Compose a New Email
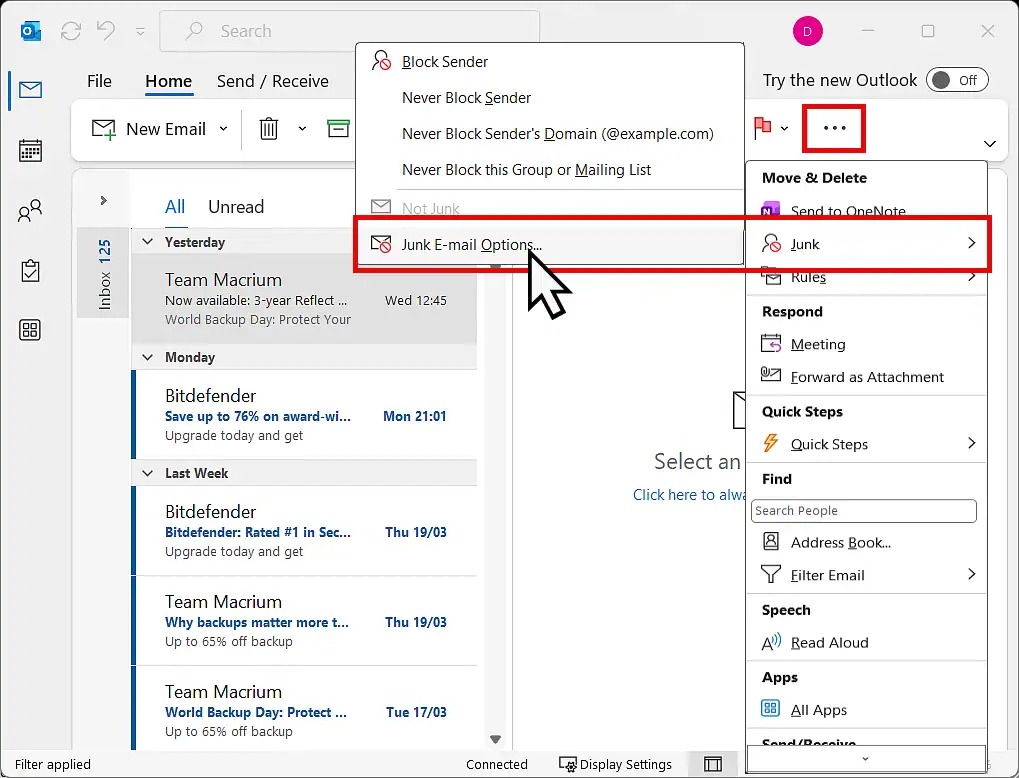1019x778 pixels. [x=148, y=129]
